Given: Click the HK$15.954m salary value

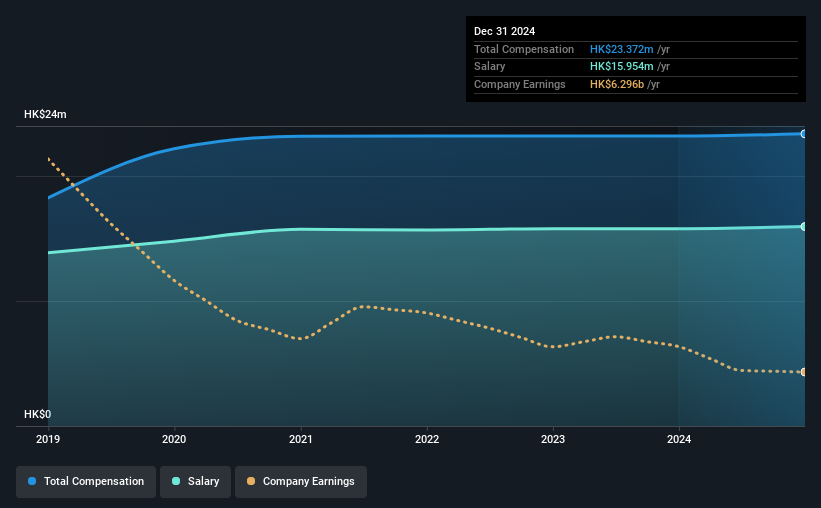Looking at the screenshot, I should pyautogui.click(x=622, y=67).
